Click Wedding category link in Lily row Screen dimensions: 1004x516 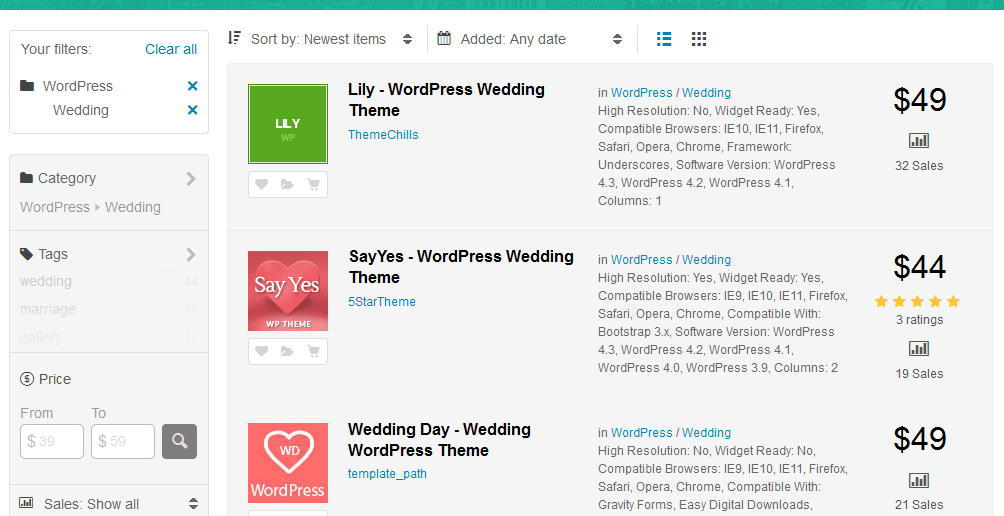(706, 93)
